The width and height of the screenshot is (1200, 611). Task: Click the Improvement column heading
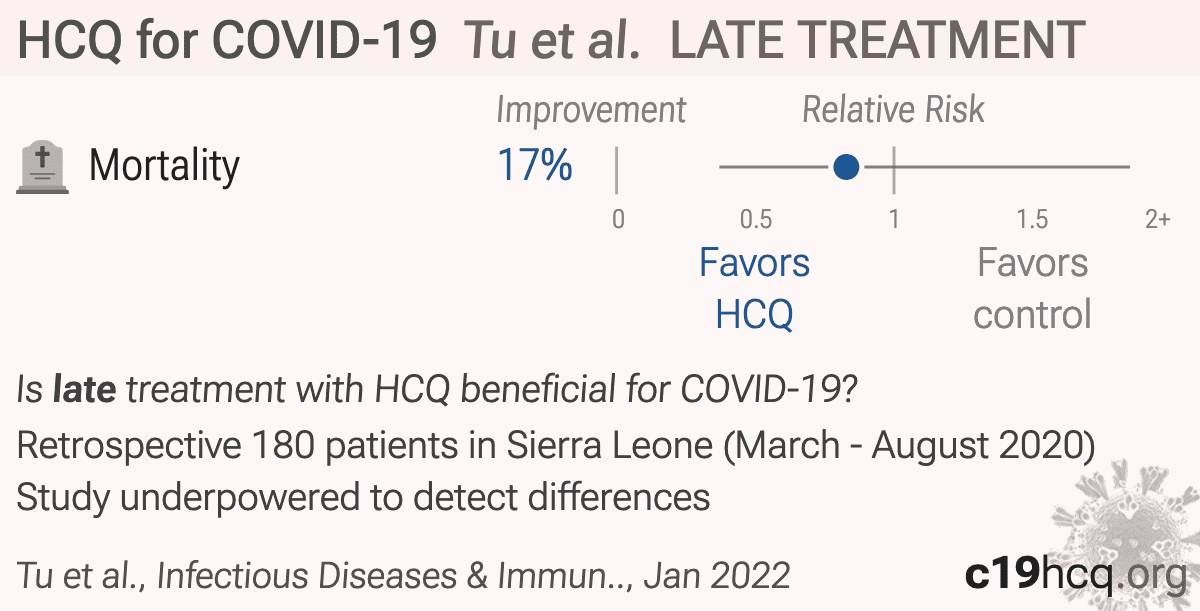click(x=591, y=110)
